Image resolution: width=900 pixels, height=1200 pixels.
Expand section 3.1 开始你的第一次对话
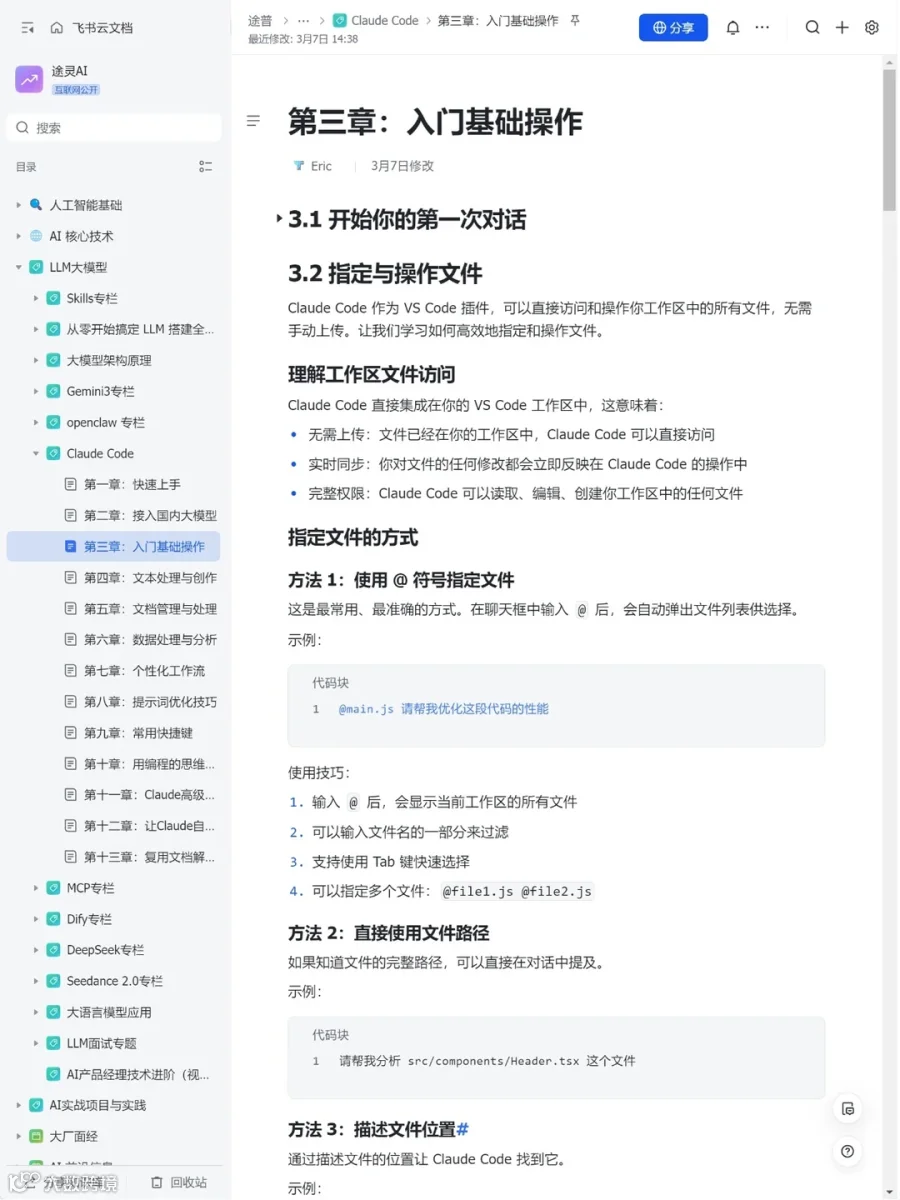point(279,220)
